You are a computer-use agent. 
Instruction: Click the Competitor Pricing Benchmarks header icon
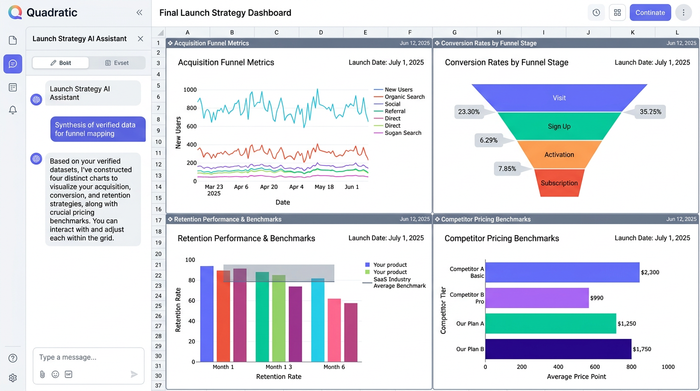tap(437, 219)
